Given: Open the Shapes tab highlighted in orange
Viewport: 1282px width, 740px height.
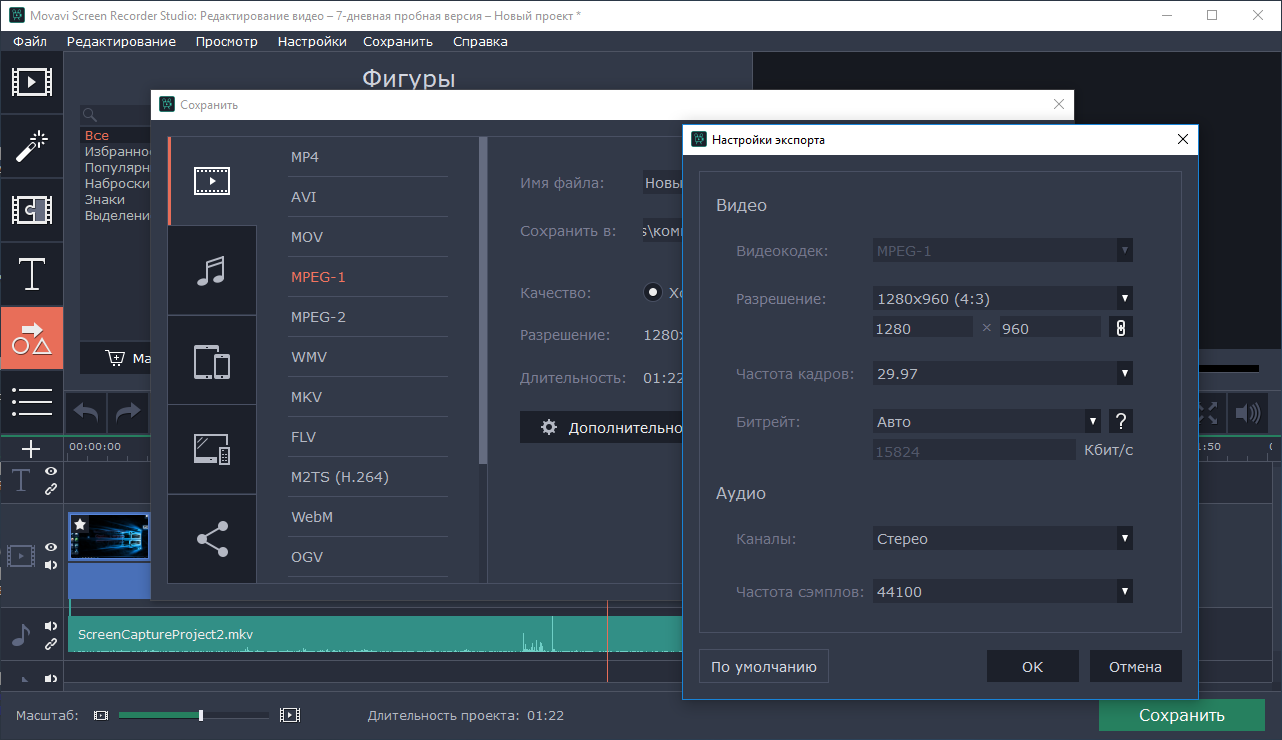Looking at the screenshot, I should click(x=31, y=338).
